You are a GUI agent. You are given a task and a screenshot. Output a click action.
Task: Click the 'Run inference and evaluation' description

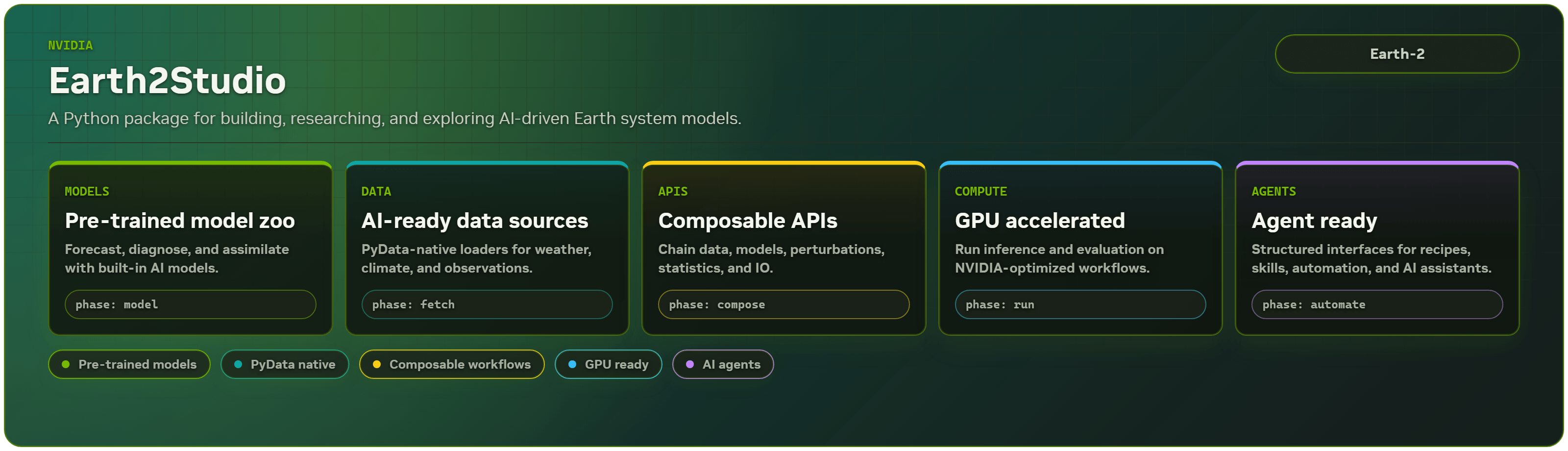pos(1059,259)
